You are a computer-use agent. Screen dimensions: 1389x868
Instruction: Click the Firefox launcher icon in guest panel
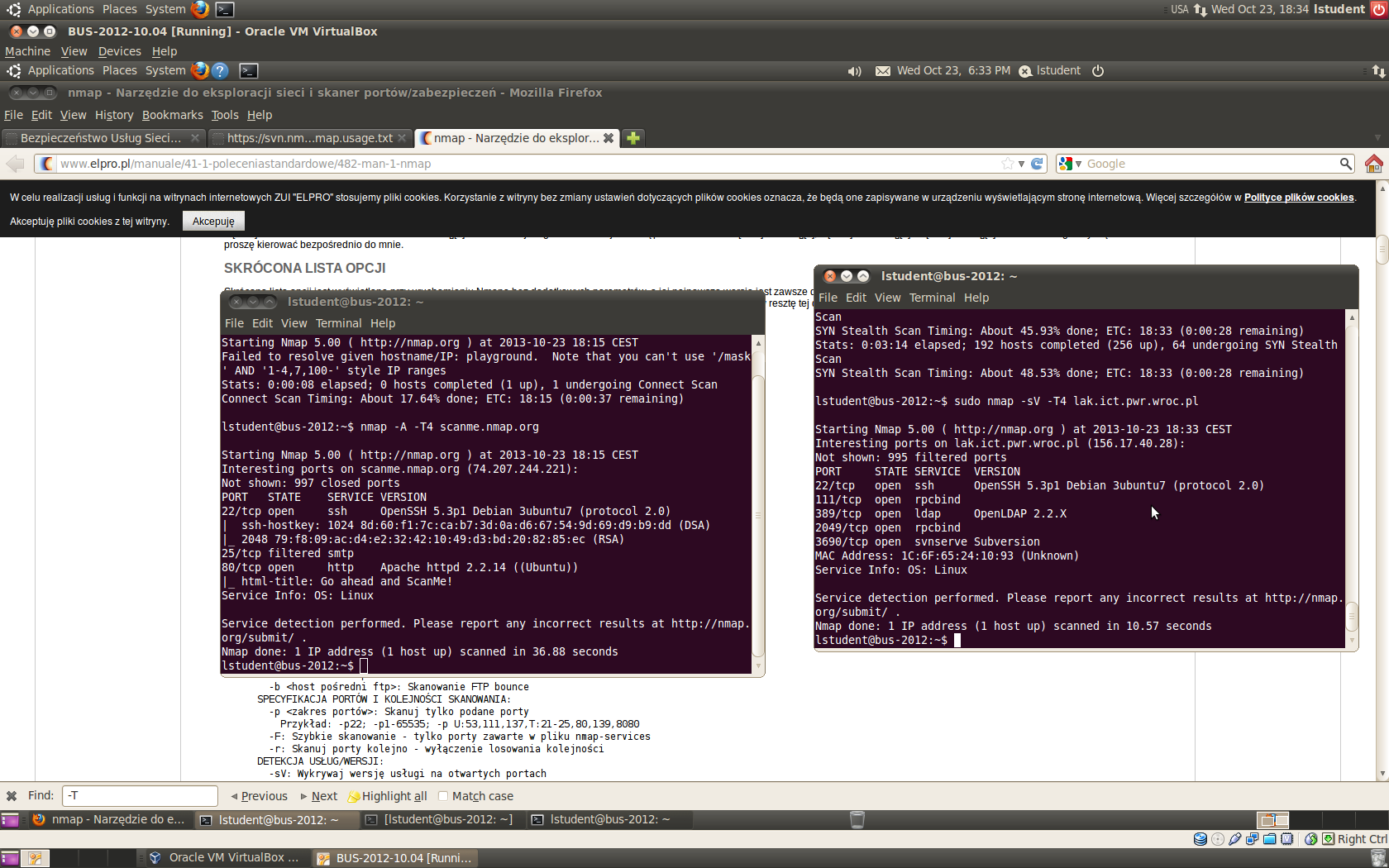(199, 71)
